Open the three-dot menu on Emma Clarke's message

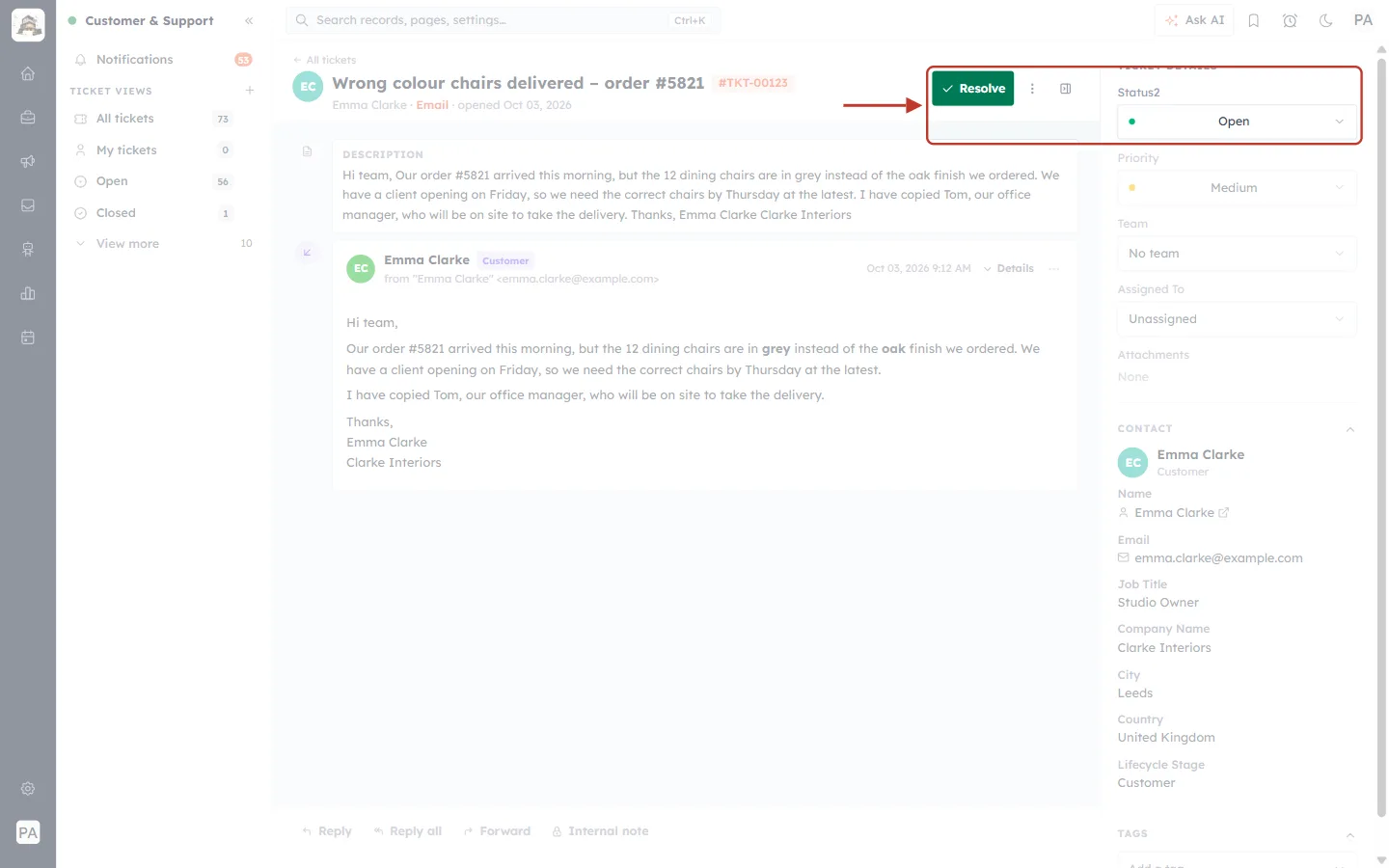(x=1054, y=269)
